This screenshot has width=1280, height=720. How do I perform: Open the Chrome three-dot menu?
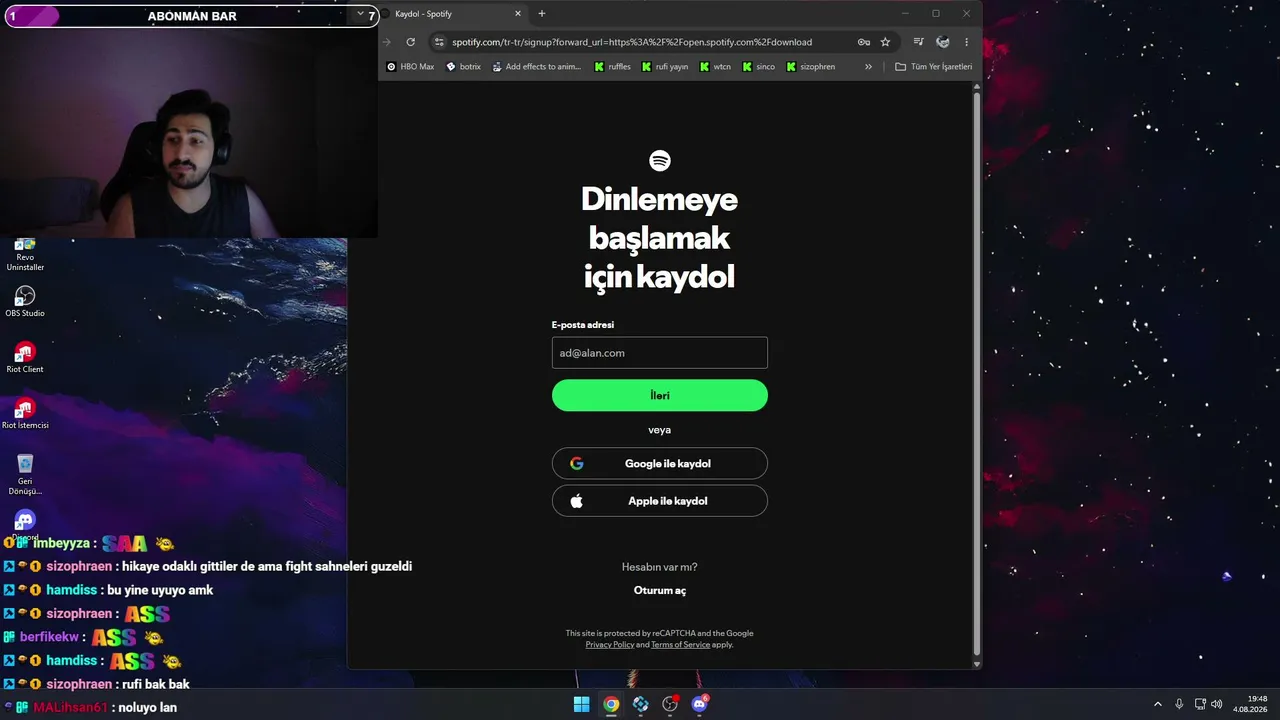click(x=966, y=42)
